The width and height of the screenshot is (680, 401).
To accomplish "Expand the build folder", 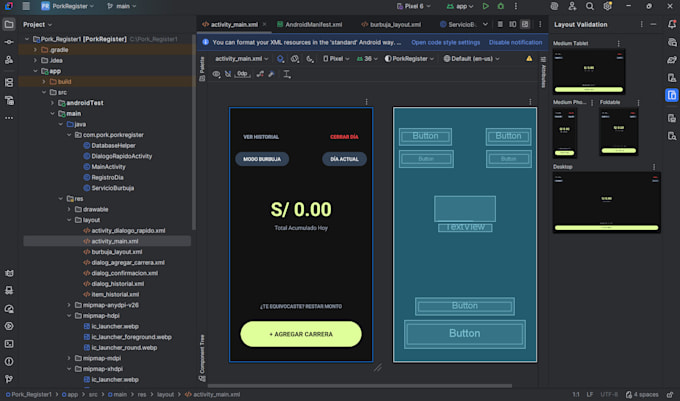I will pos(44,82).
